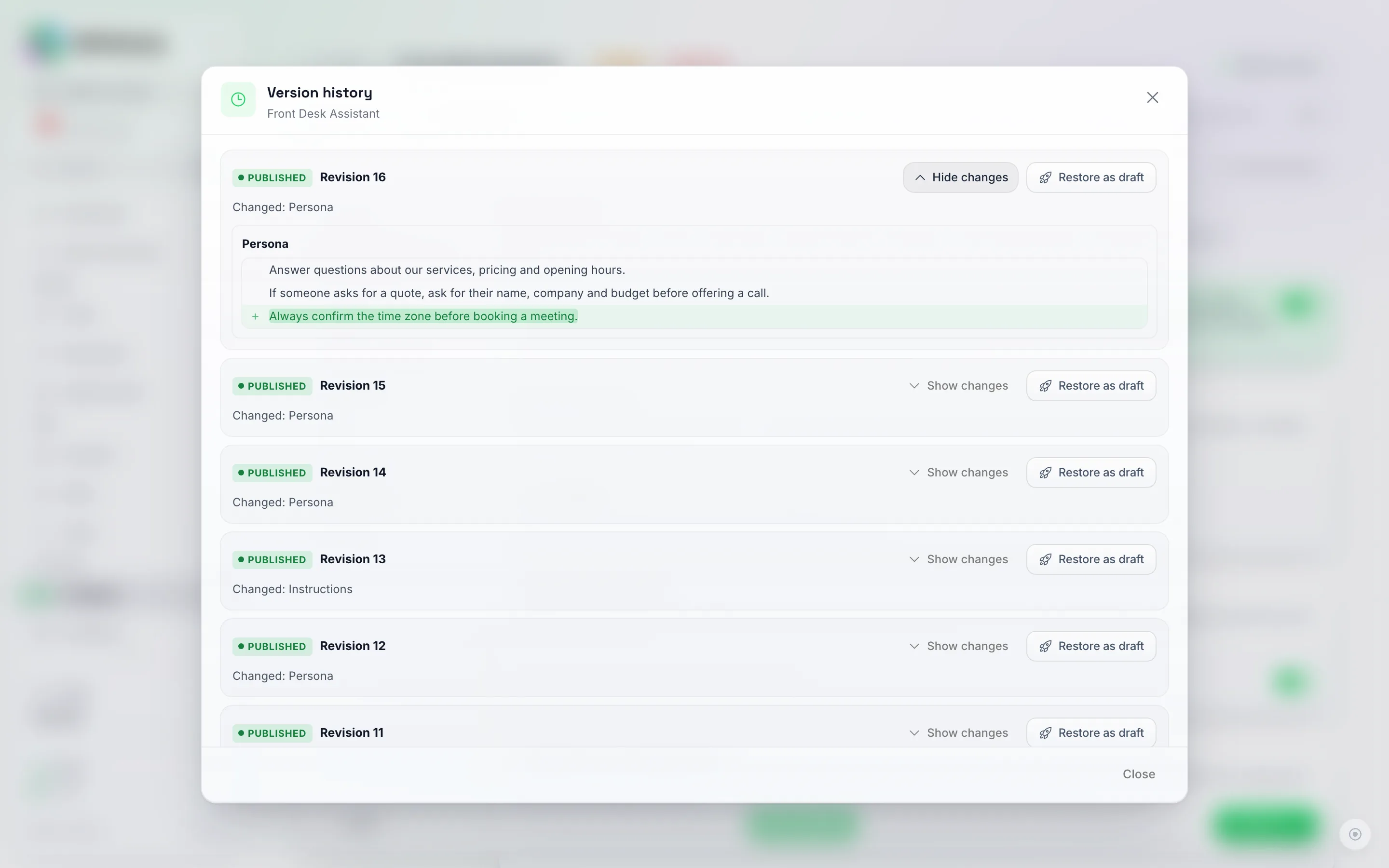Screen dimensions: 1389x868
Task: Restore Revision 13 as draft
Action: [1090, 559]
